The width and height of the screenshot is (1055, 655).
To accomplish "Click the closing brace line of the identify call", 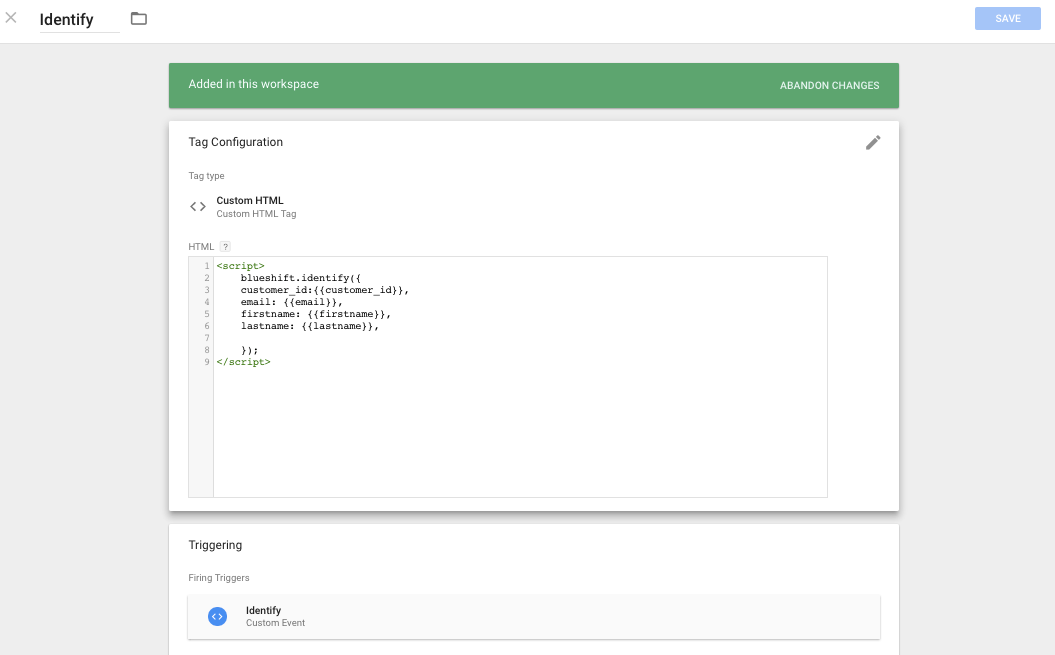I will tap(250, 351).
